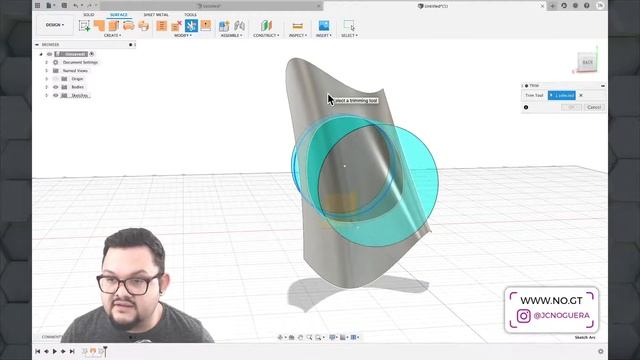Switch to the SOLID tab

pos(89,15)
